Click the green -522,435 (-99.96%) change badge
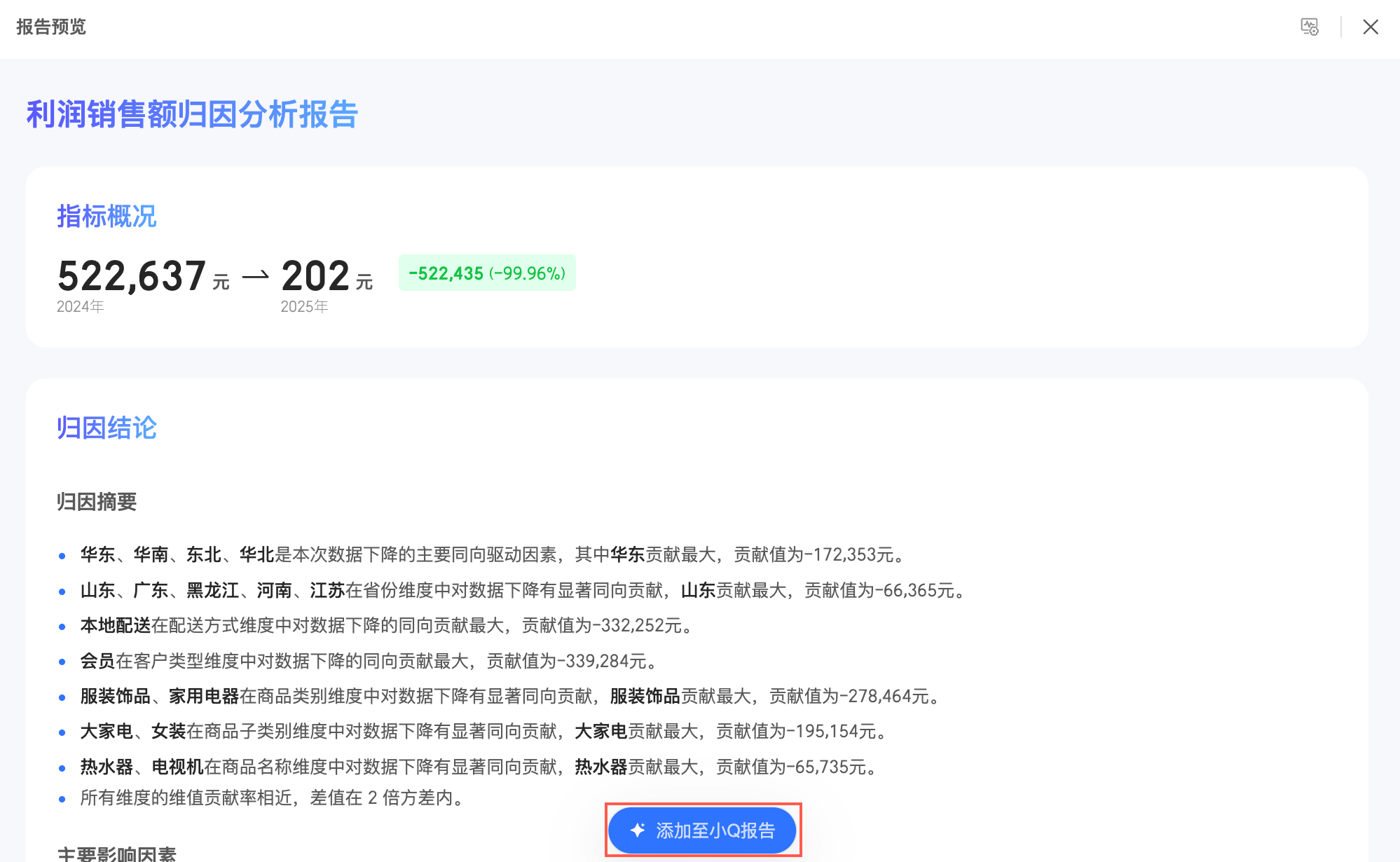This screenshot has width=1400, height=862. click(x=487, y=273)
